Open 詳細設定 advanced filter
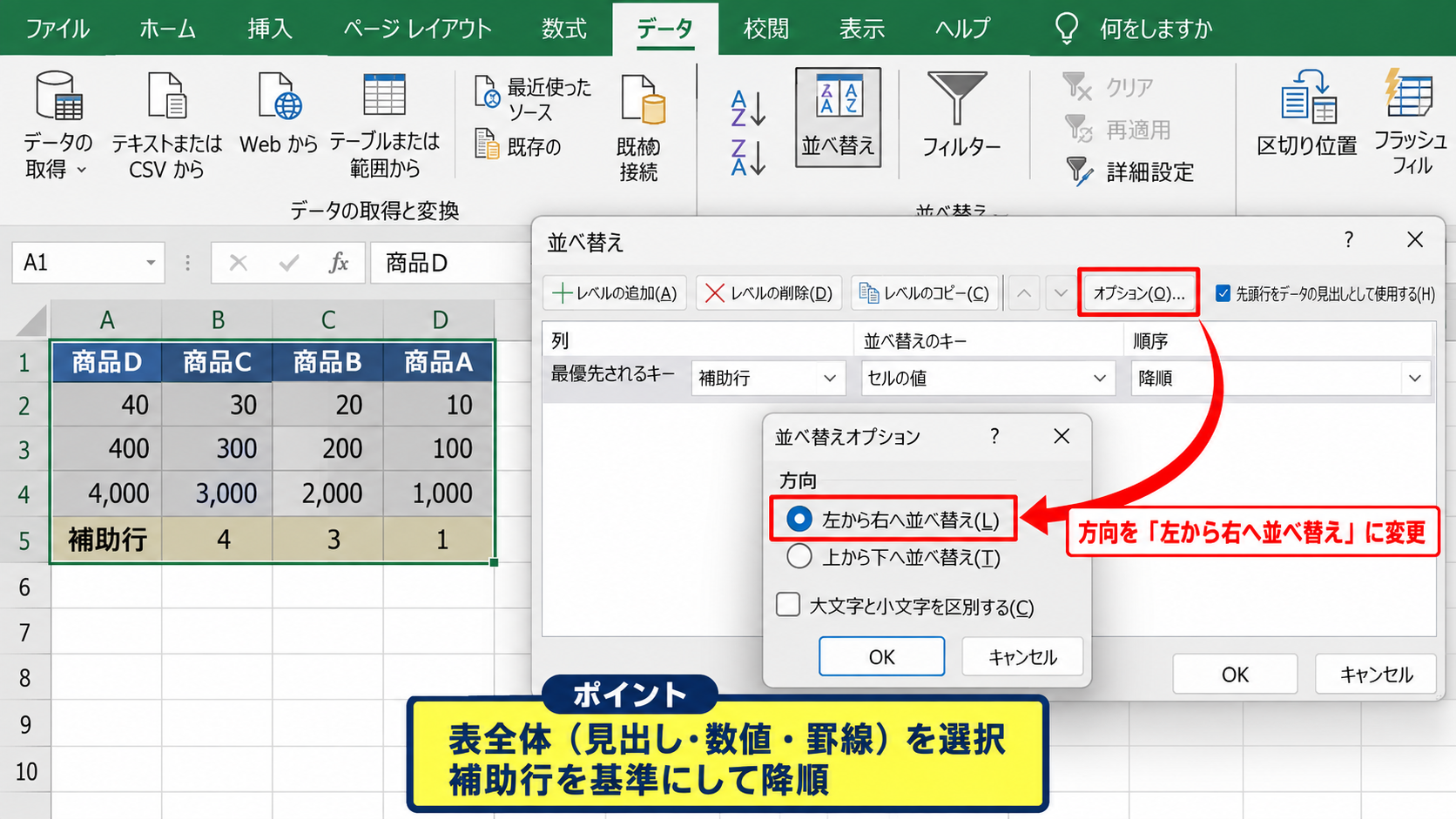Image resolution: width=1456 pixels, height=819 pixels. tap(1129, 171)
